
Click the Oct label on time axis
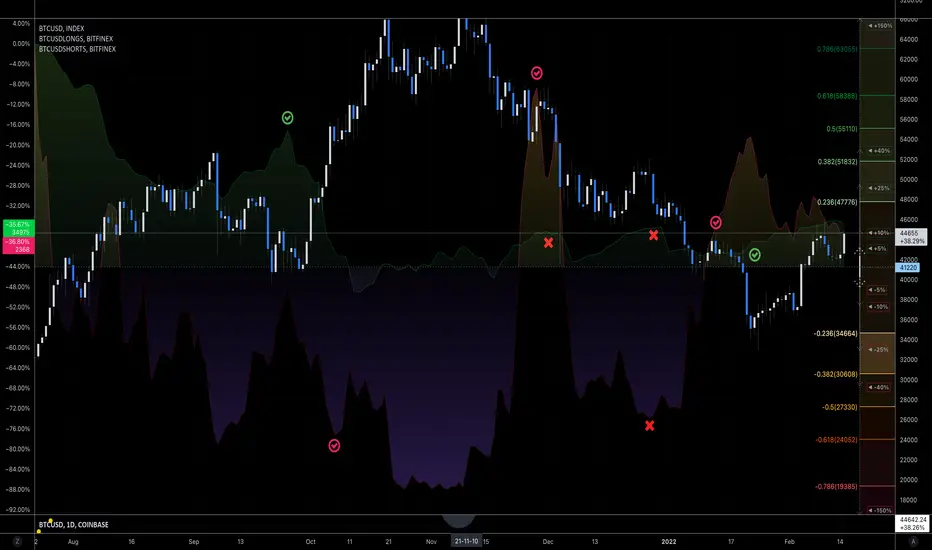310,542
